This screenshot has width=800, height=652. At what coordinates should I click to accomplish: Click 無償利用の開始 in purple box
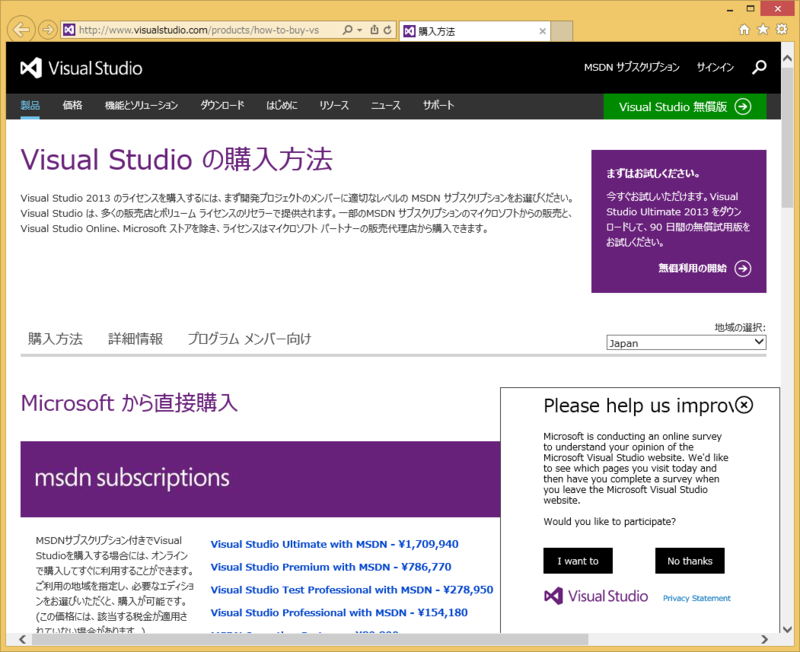(x=692, y=268)
